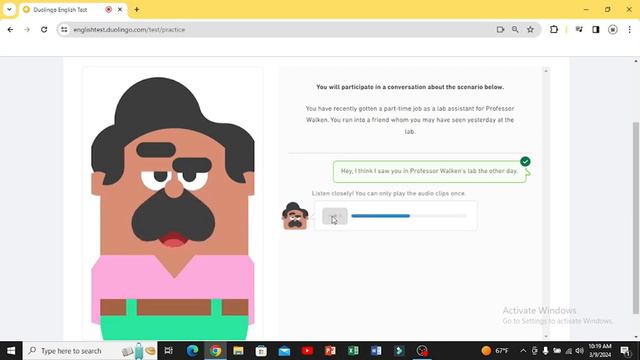The image size is (640, 360).
Task: Launch Word from taskbar
Action: point(376,351)
